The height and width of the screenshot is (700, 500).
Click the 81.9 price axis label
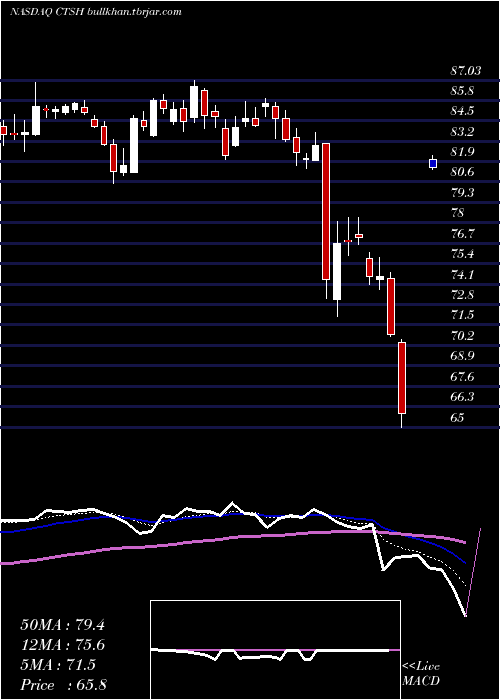pyautogui.click(x=462, y=152)
